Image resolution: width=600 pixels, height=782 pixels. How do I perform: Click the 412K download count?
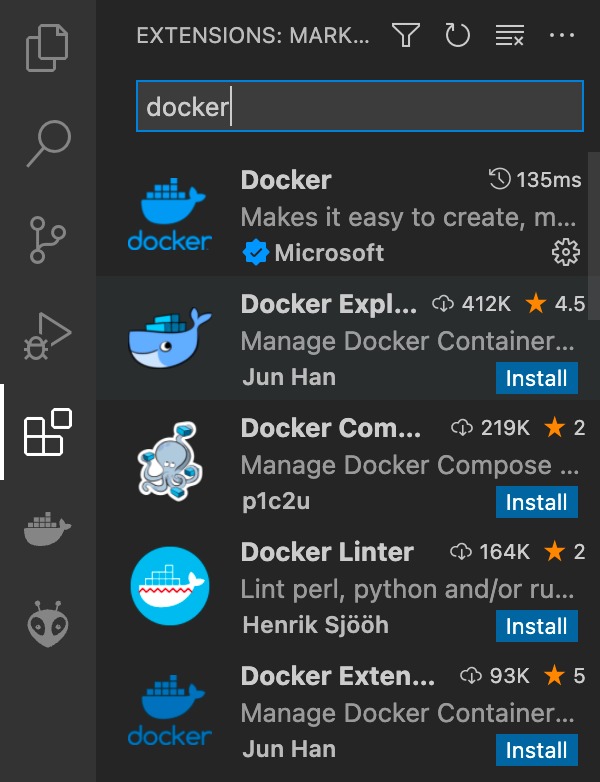486,304
